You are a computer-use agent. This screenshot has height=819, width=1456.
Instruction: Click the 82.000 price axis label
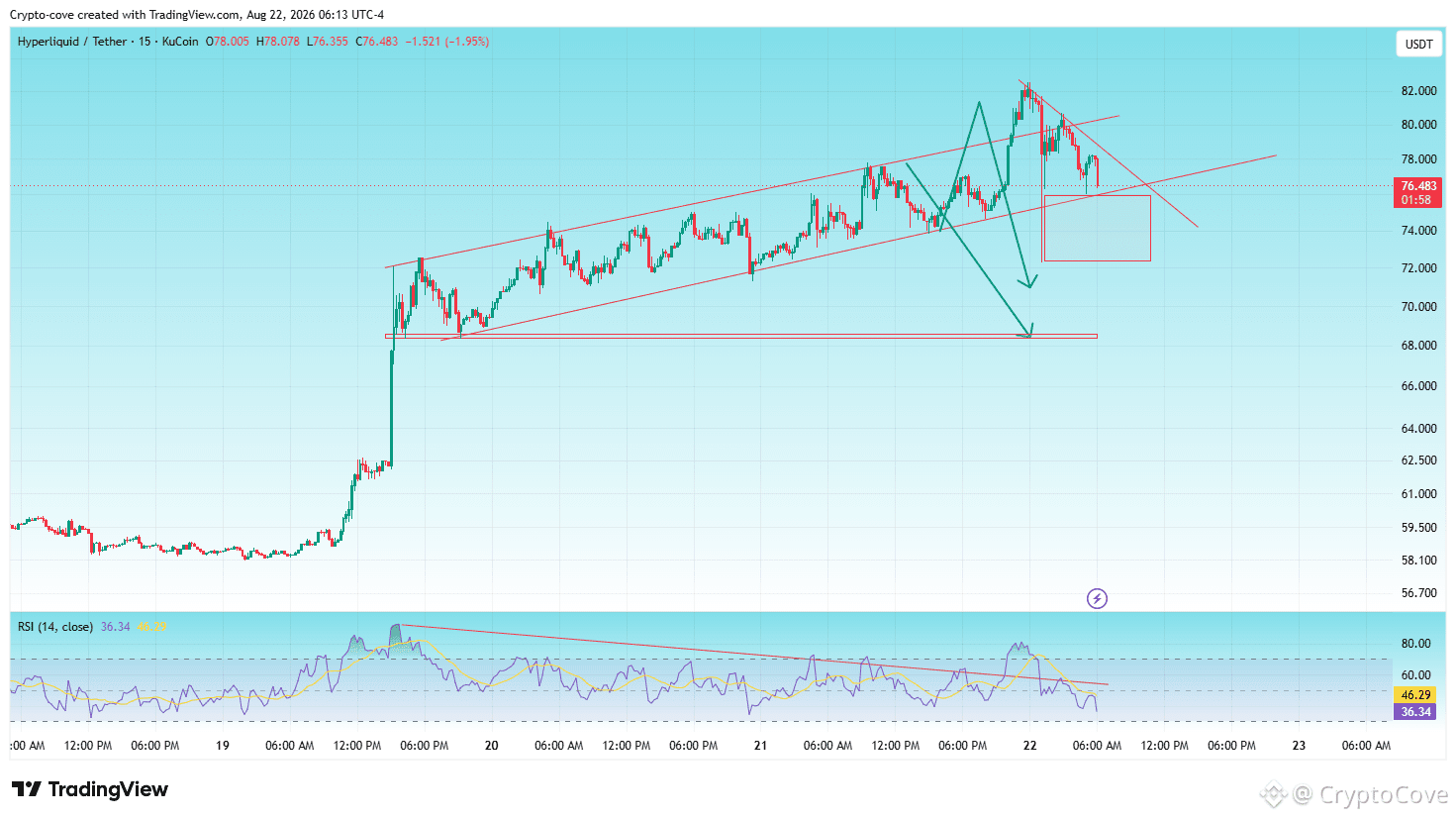point(1418,91)
